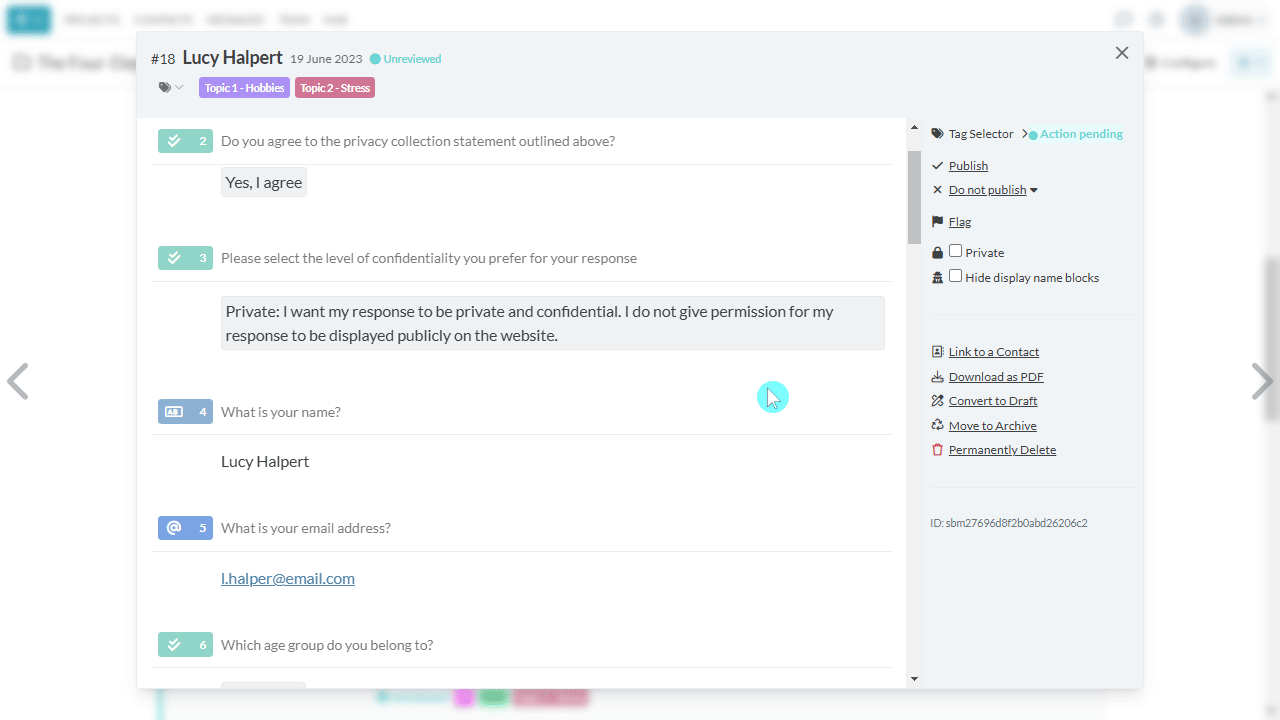Click the tag icon beside Tag Selector
1280x720 pixels.
coord(937,134)
